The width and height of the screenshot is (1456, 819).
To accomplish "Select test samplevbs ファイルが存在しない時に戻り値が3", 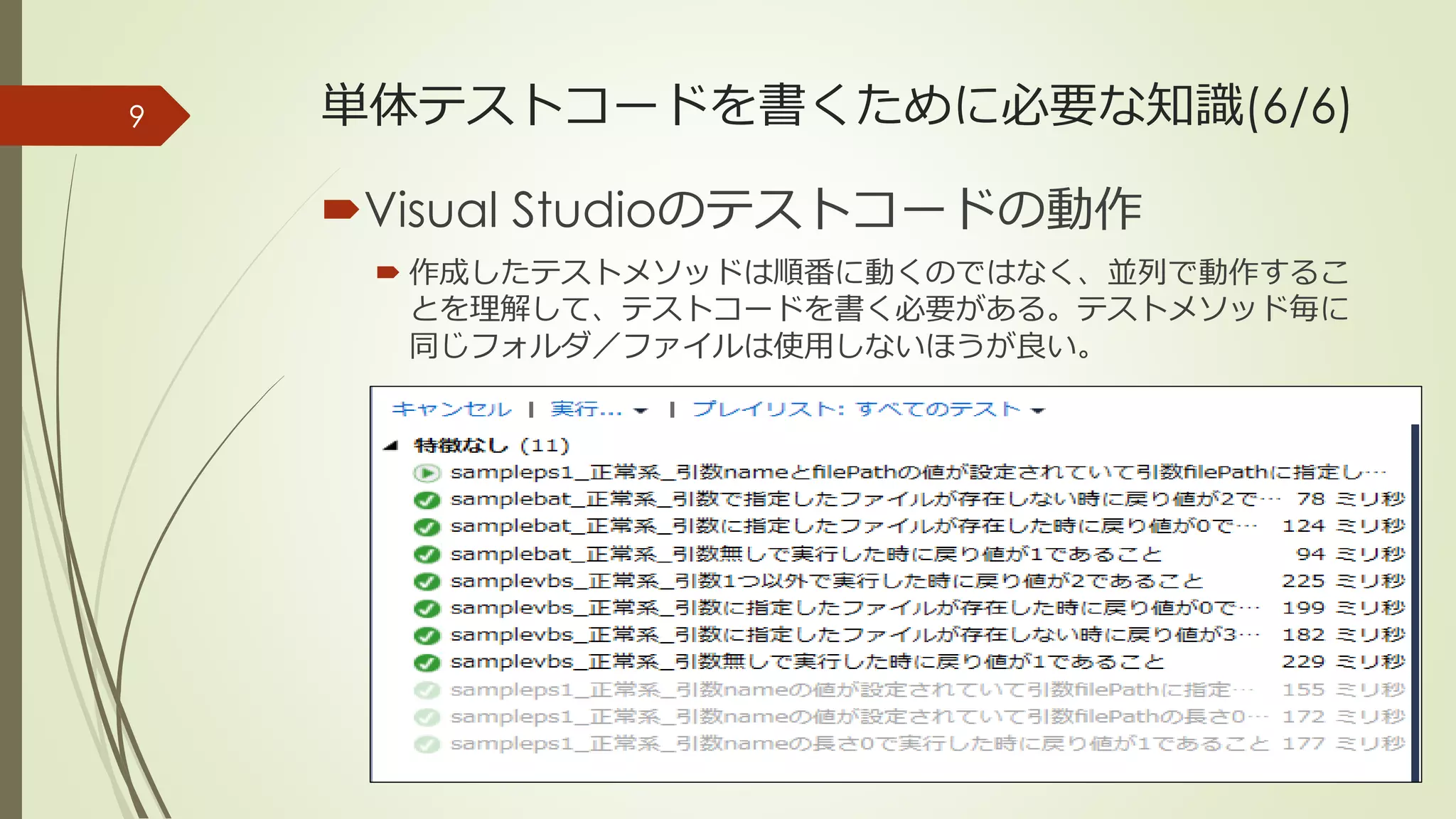I will (855, 634).
